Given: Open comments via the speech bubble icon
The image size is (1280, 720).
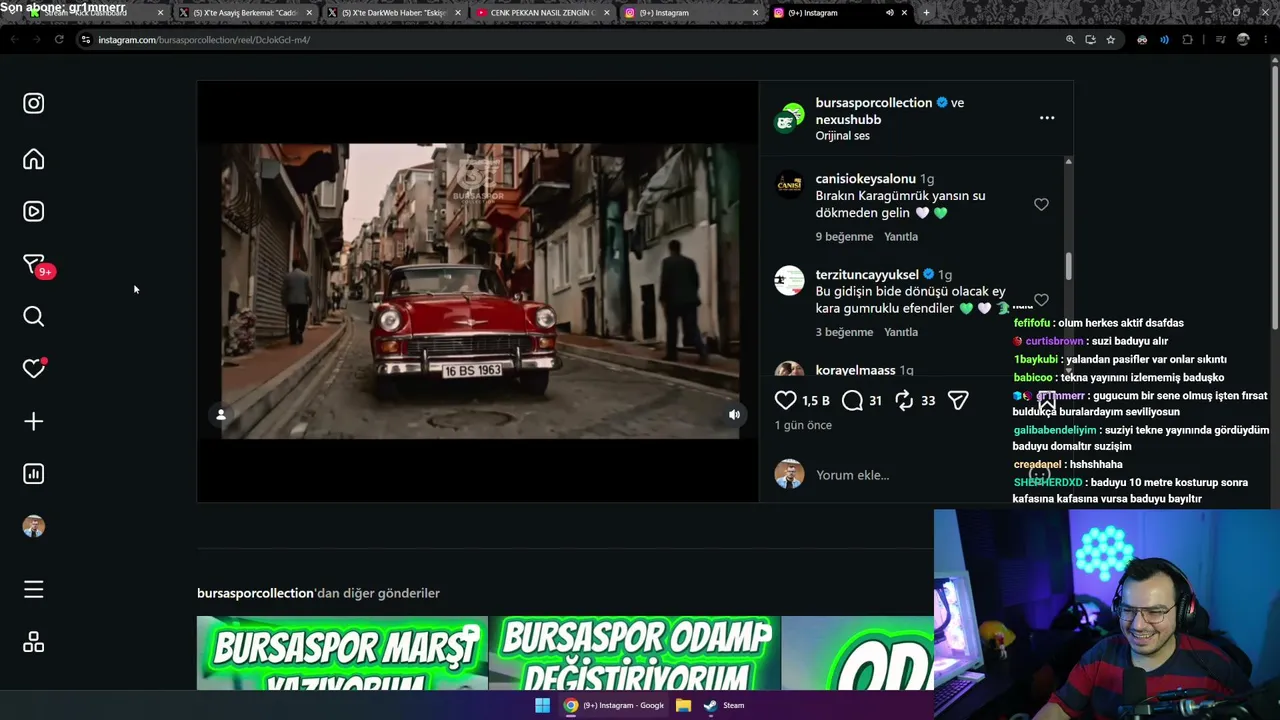Looking at the screenshot, I should tap(852, 400).
